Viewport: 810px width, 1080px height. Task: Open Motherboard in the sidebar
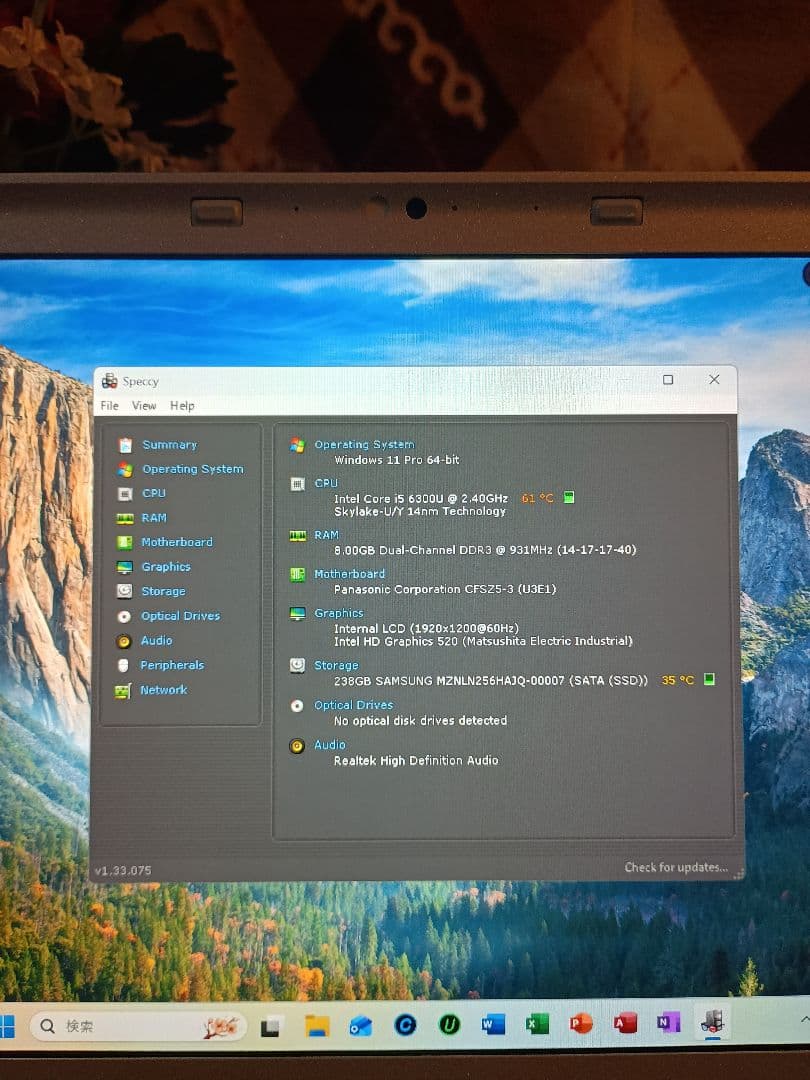(177, 542)
